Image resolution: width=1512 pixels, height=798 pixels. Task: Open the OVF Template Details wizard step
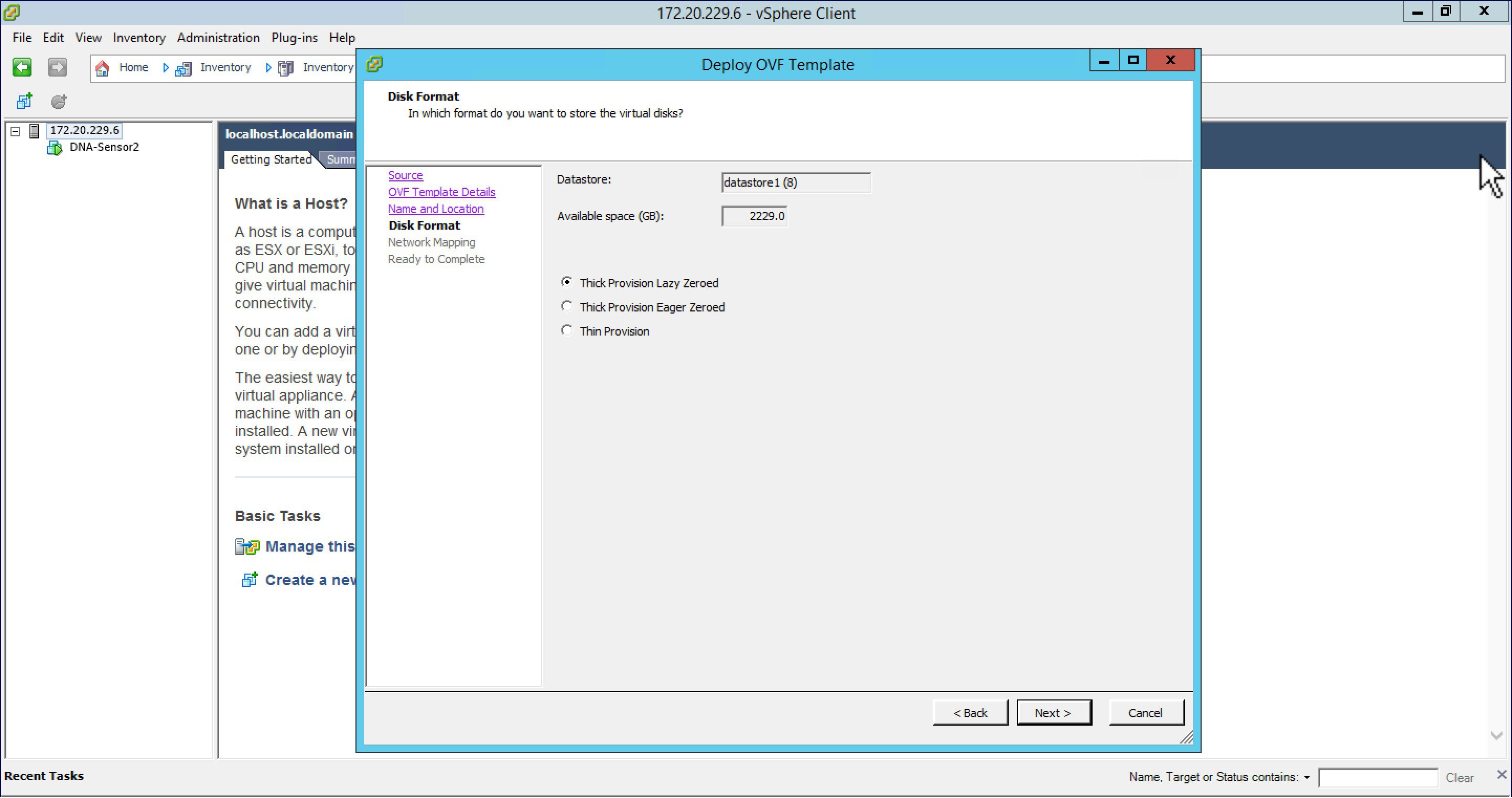coord(441,191)
